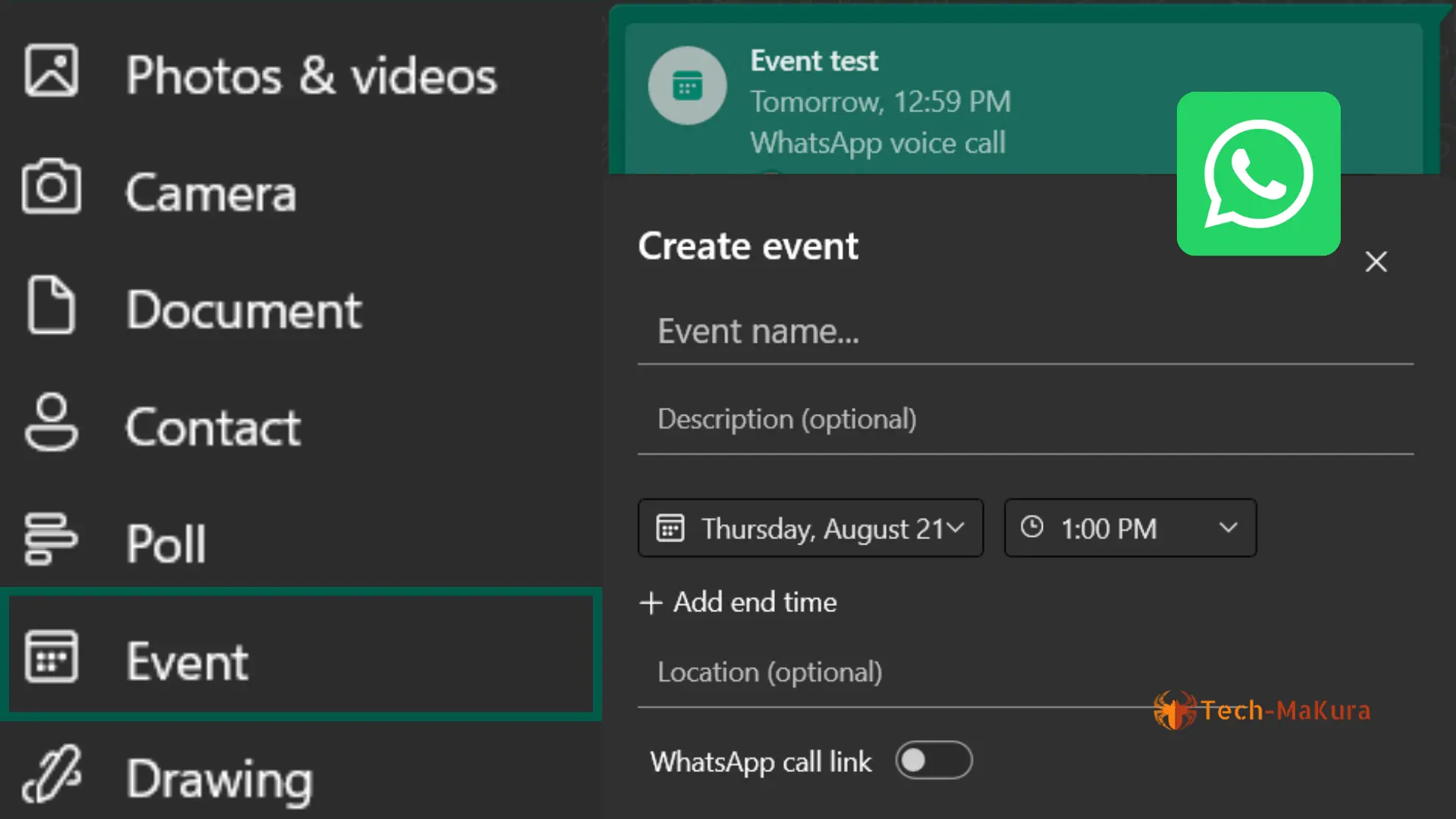Click the WhatsApp call link label
1456x819 pixels.
point(761,761)
